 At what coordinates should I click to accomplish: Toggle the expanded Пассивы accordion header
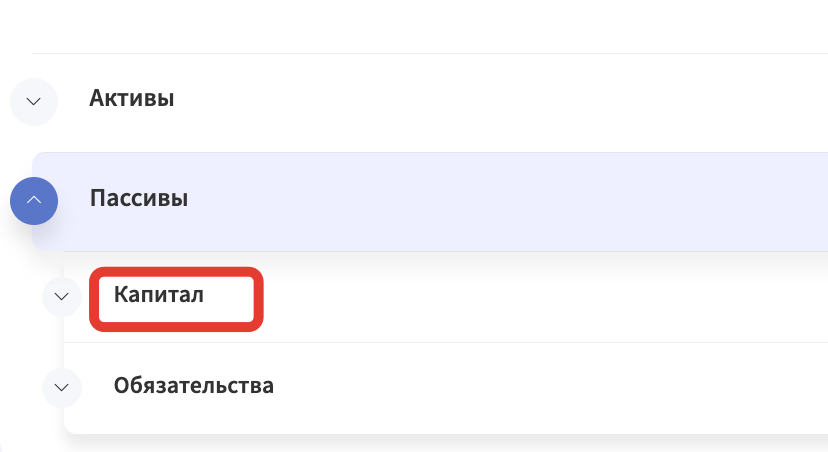[x=430, y=202]
